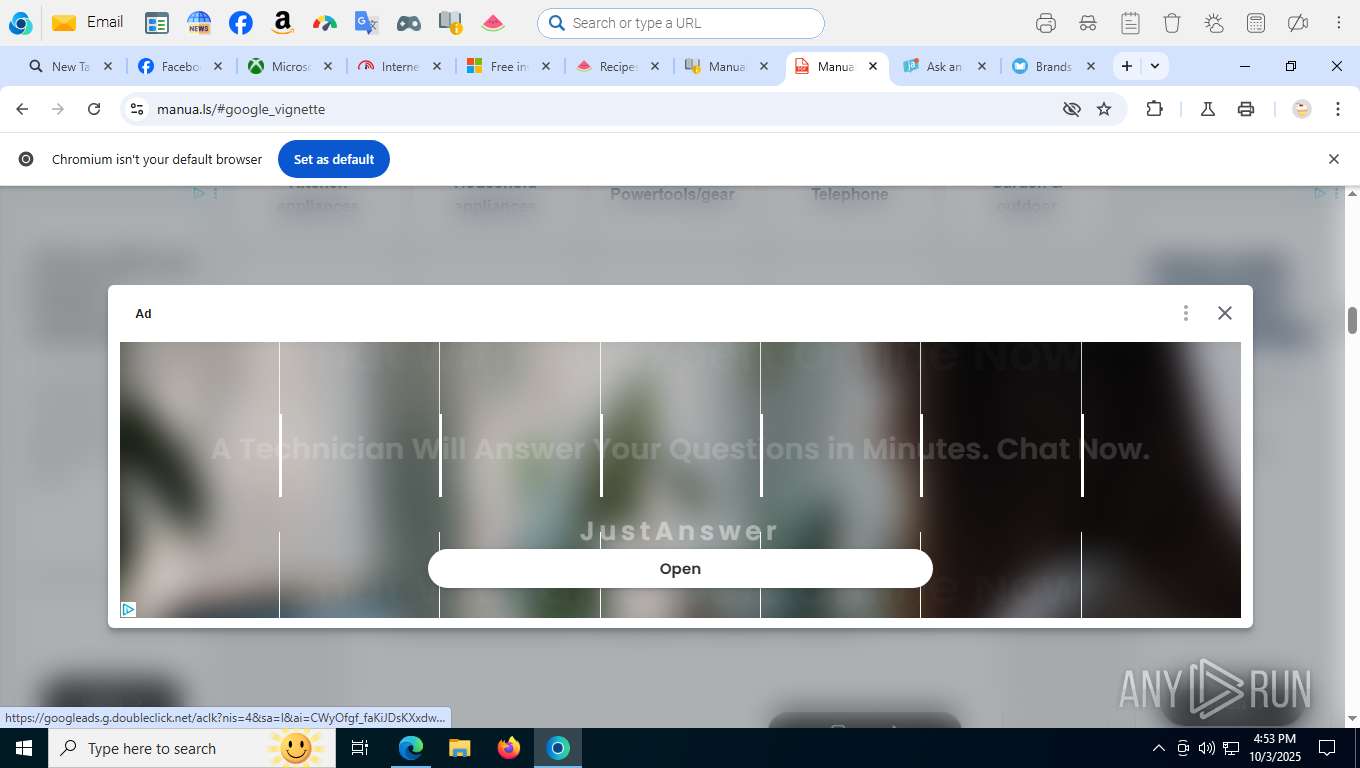1360x768 pixels.
Task: Click the muted camera icon in top bar
Action: pos(1298,23)
